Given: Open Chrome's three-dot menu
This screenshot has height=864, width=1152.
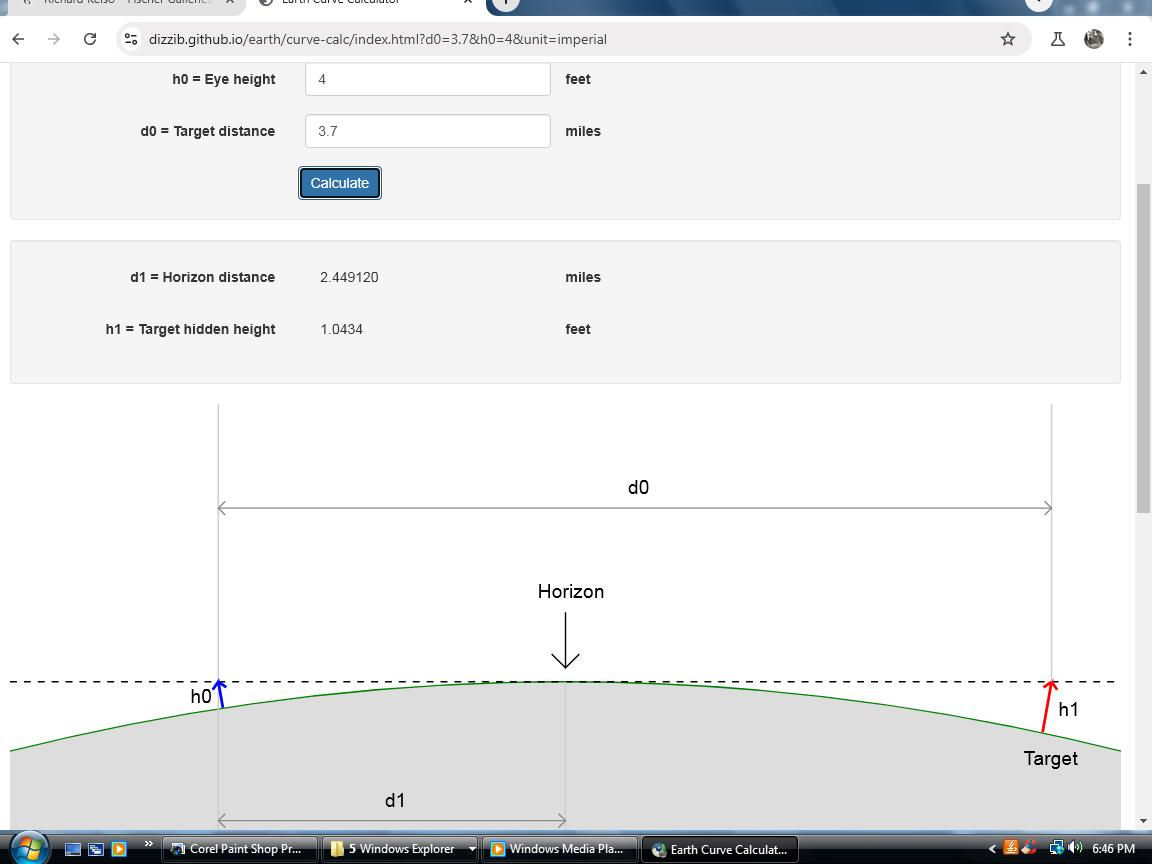Looking at the screenshot, I should 1130,39.
